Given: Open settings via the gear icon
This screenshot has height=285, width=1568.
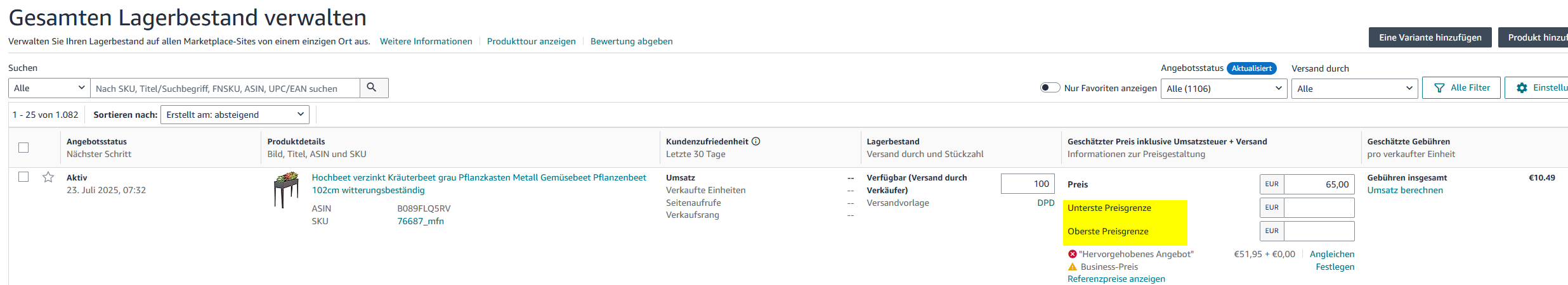Looking at the screenshot, I should point(1522,88).
